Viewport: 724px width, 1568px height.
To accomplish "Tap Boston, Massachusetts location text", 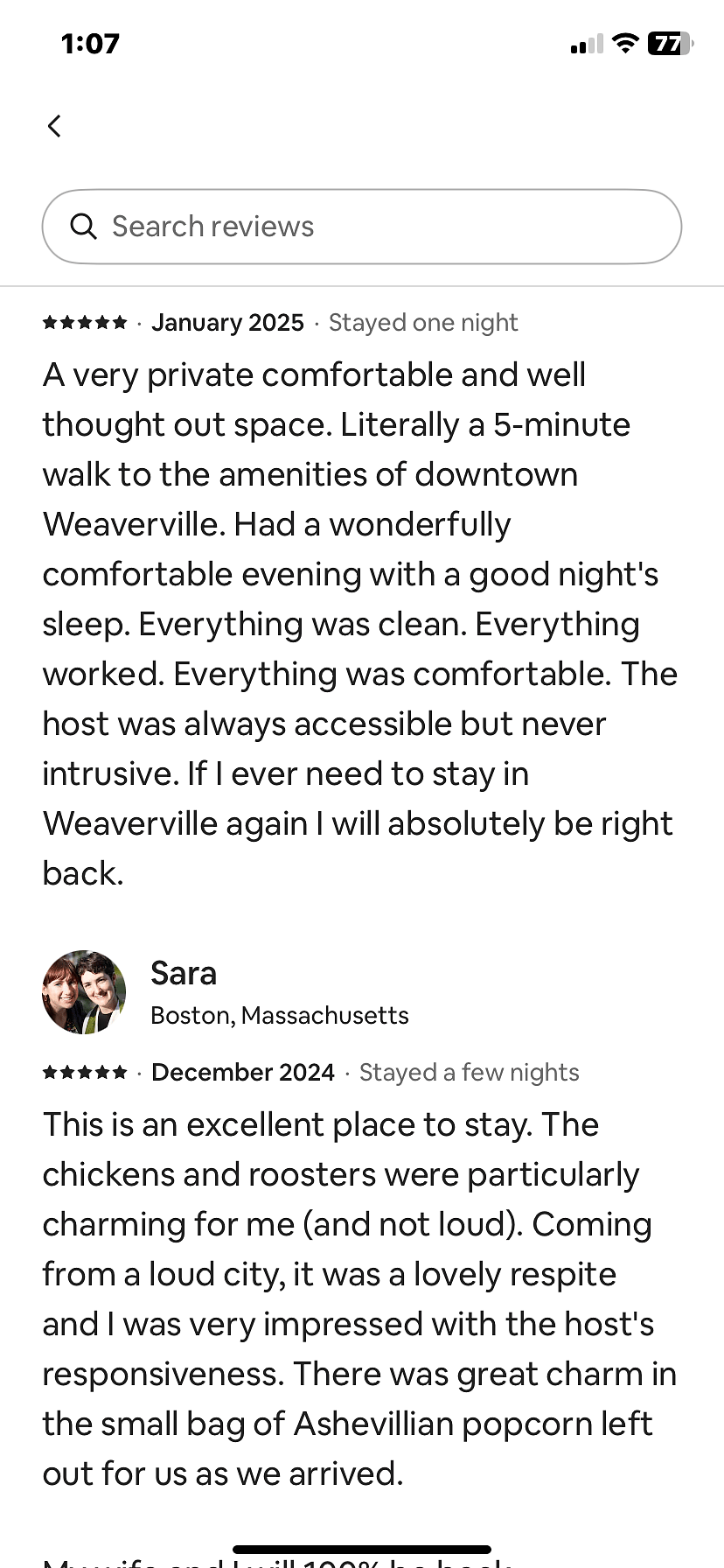I will pyautogui.click(x=280, y=1015).
